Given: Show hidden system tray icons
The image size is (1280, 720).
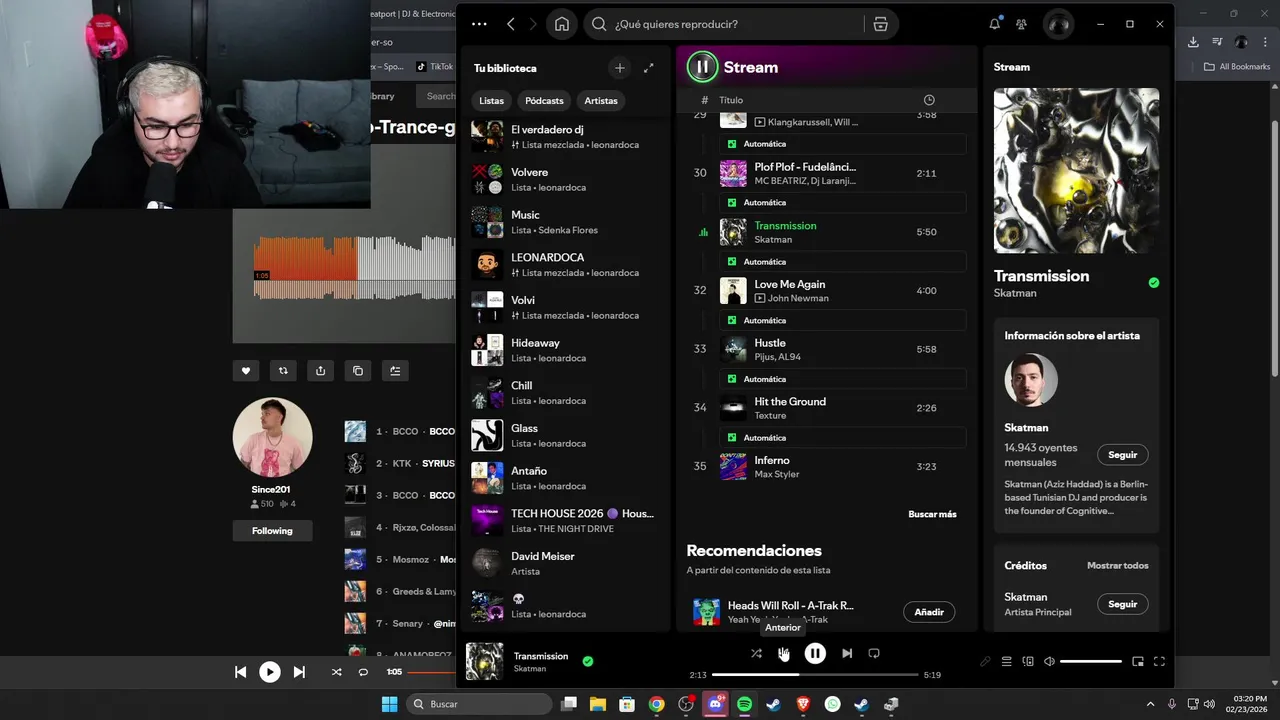Looking at the screenshot, I should tap(1150, 704).
